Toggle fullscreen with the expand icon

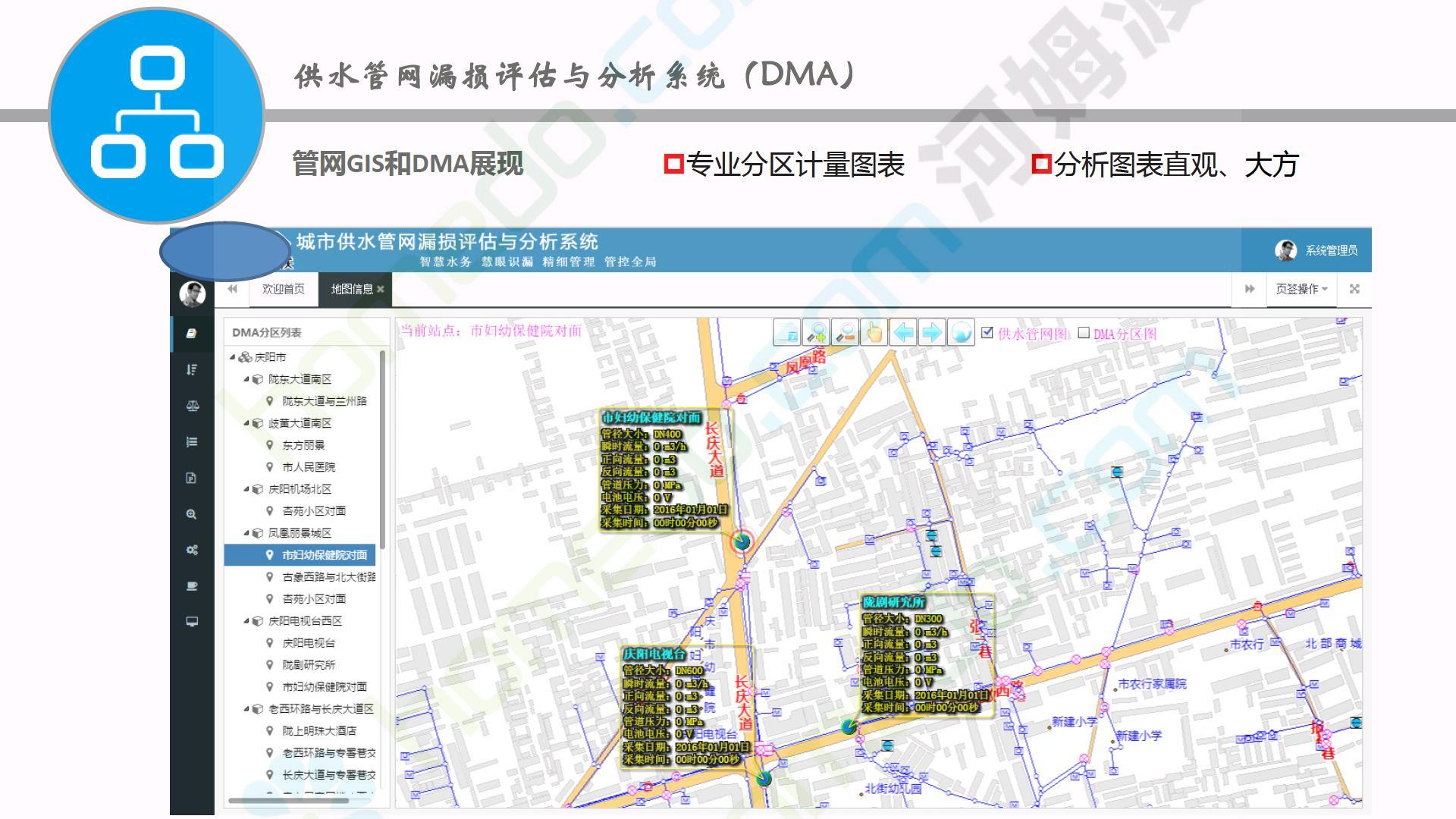pos(1354,289)
